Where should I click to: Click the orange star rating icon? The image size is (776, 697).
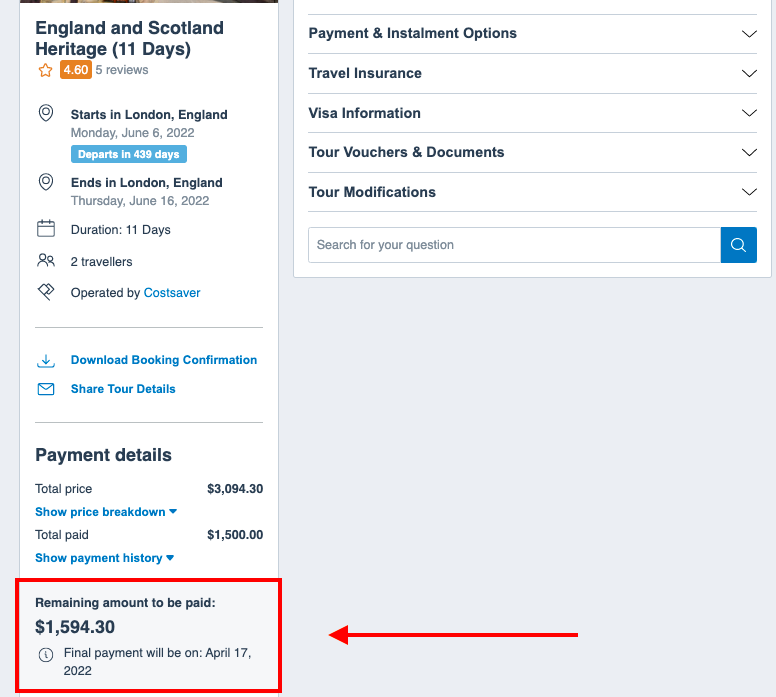46,70
